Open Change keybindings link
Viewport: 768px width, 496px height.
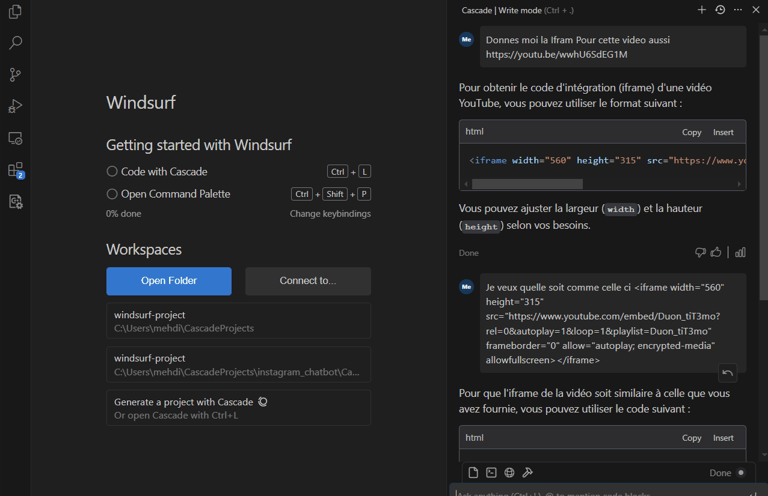[330, 213]
